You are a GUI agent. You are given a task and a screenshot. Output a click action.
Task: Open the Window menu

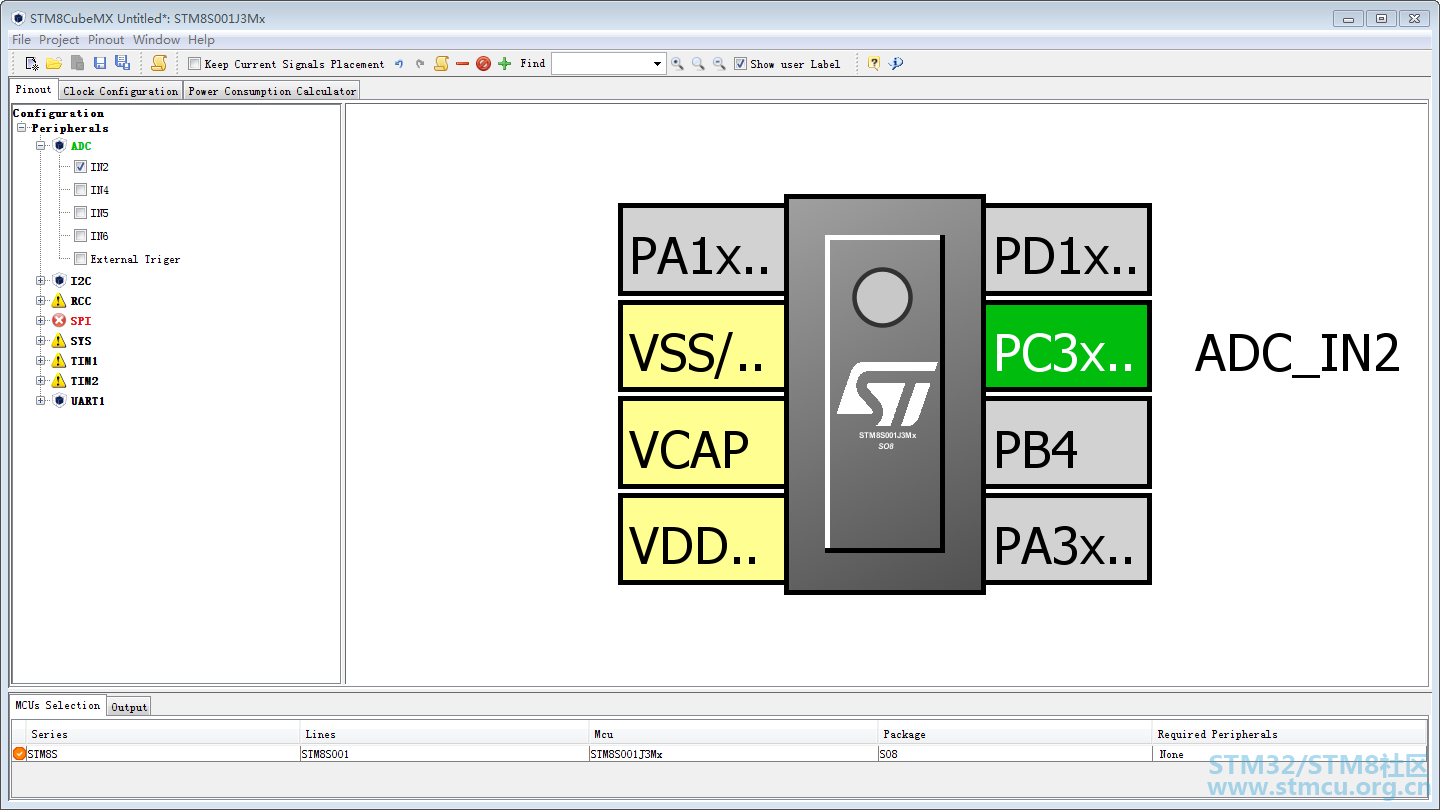point(157,40)
